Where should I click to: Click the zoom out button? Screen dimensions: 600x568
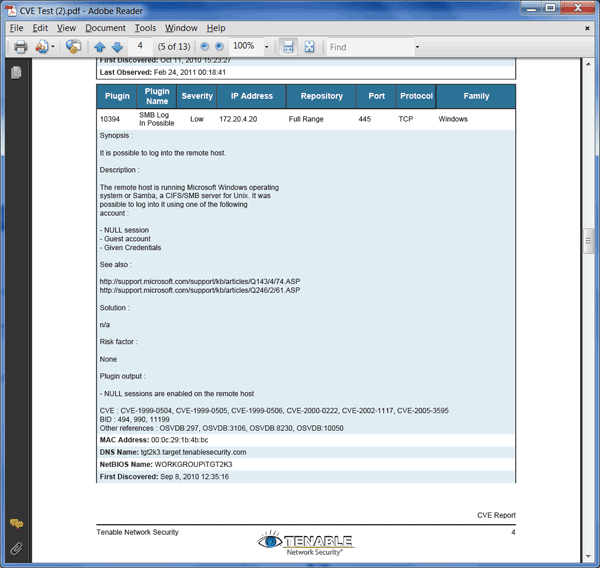(204, 47)
